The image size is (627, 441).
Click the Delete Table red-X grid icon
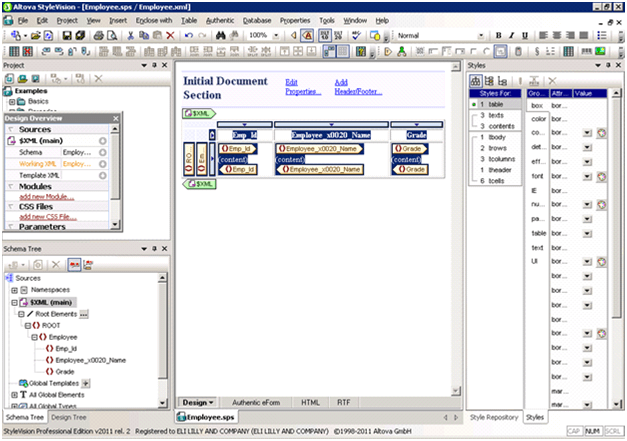27,51
